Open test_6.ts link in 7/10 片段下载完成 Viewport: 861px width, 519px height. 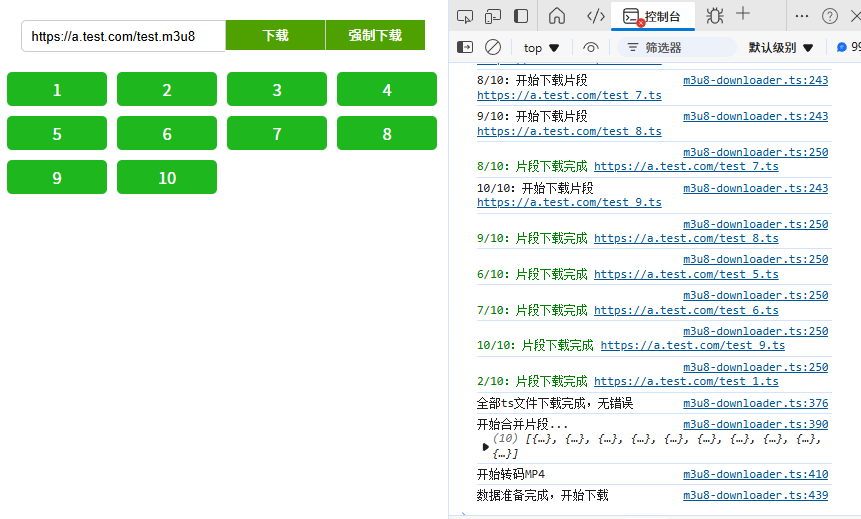[686, 310]
